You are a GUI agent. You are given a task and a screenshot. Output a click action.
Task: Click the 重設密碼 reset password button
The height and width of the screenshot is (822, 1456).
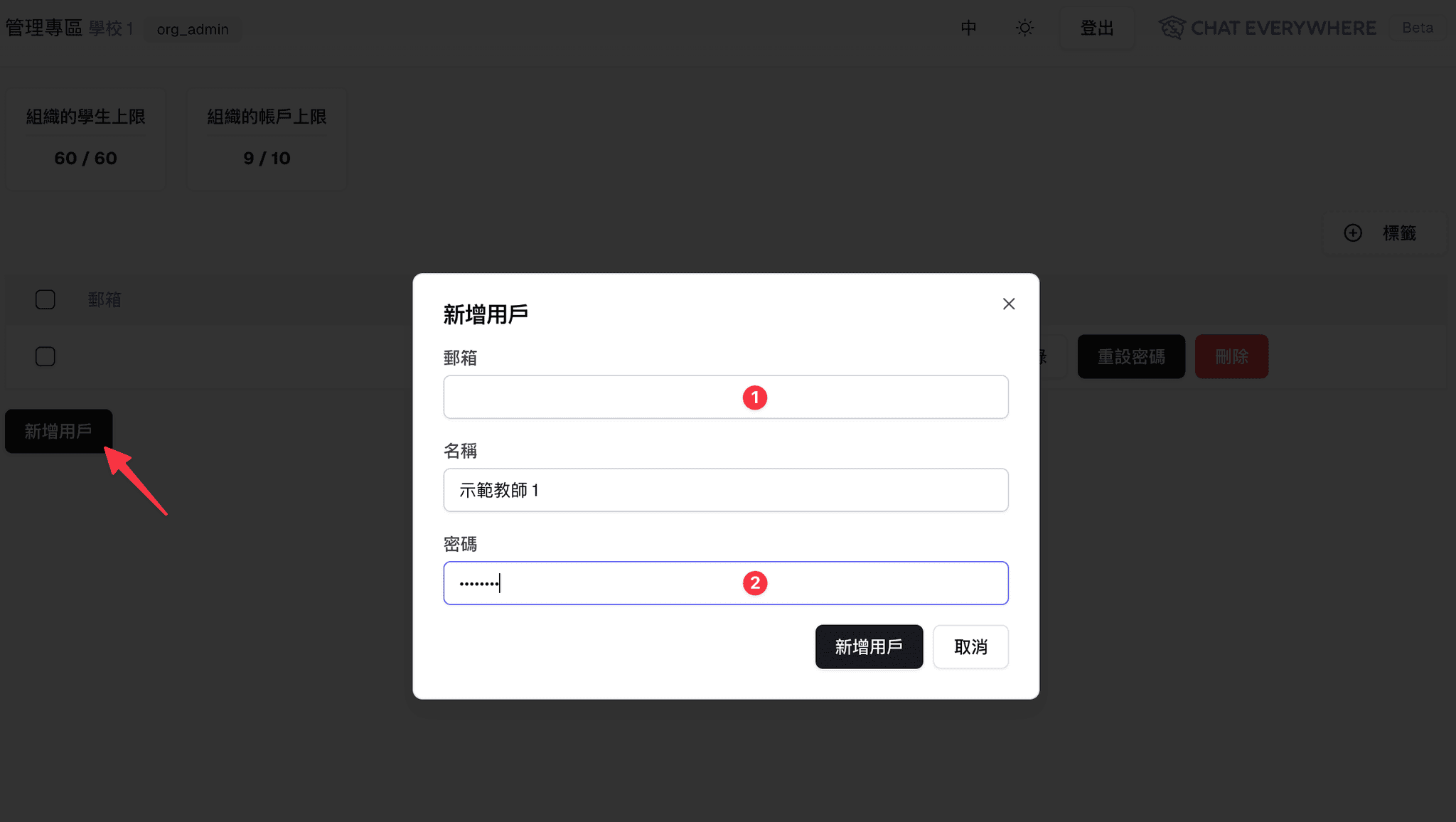click(1131, 356)
